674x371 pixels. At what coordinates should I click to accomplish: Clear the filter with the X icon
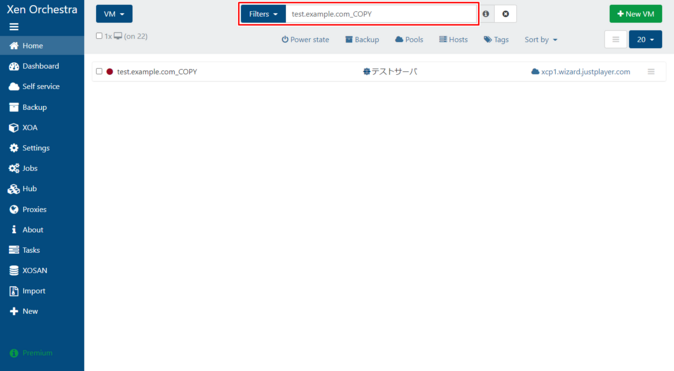[506, 14]
